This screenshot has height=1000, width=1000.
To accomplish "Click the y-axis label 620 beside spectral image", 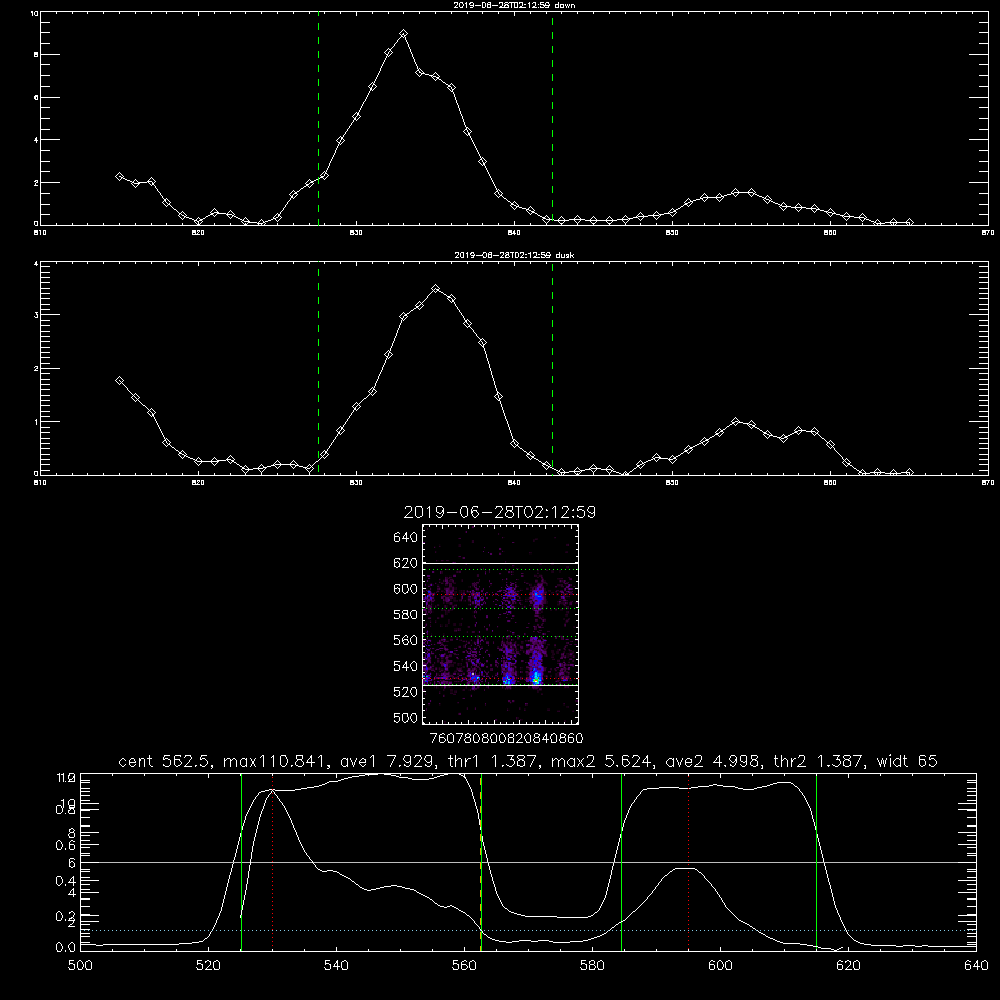I will coord(406,563).
